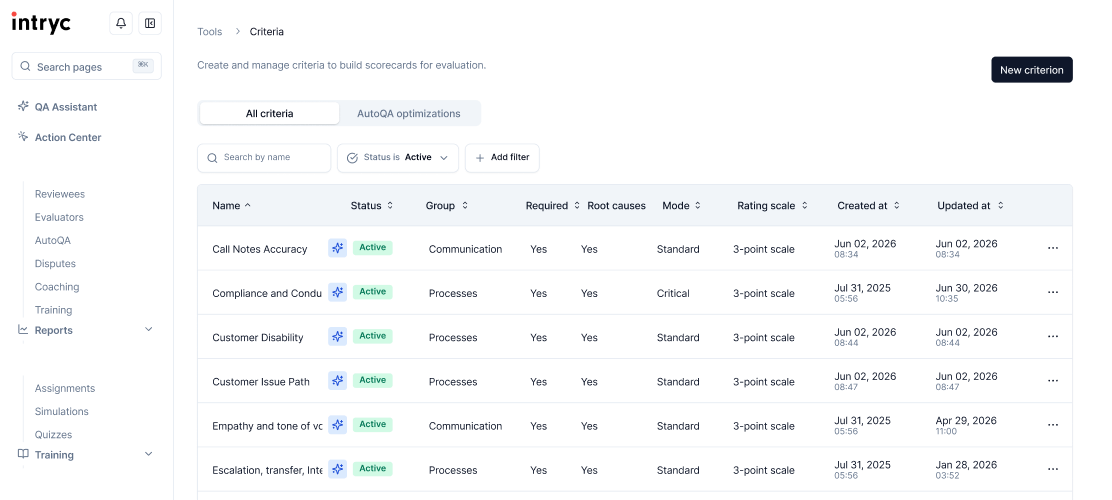Viewport: 1112px width, 500px height.
Task: Click the New criterion button
Action: [x=1031, y=70]
